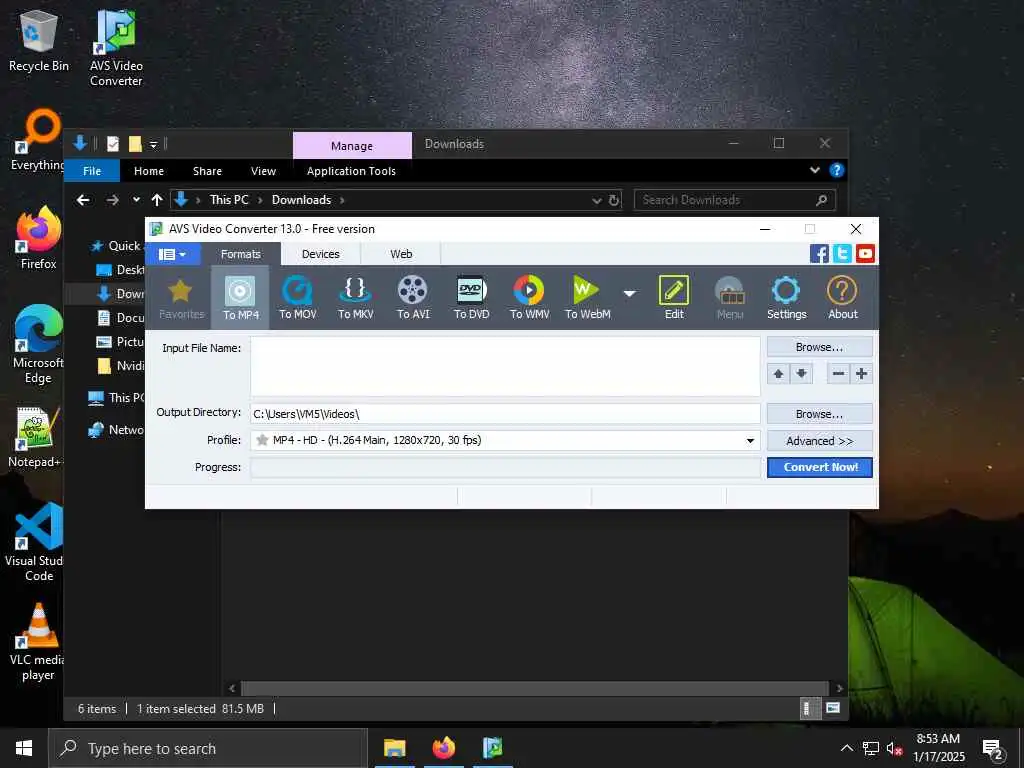This screenshot has width=1024, height=768.
Task: Open the Application Tools ribbon tab
Action: coord(351,171)
